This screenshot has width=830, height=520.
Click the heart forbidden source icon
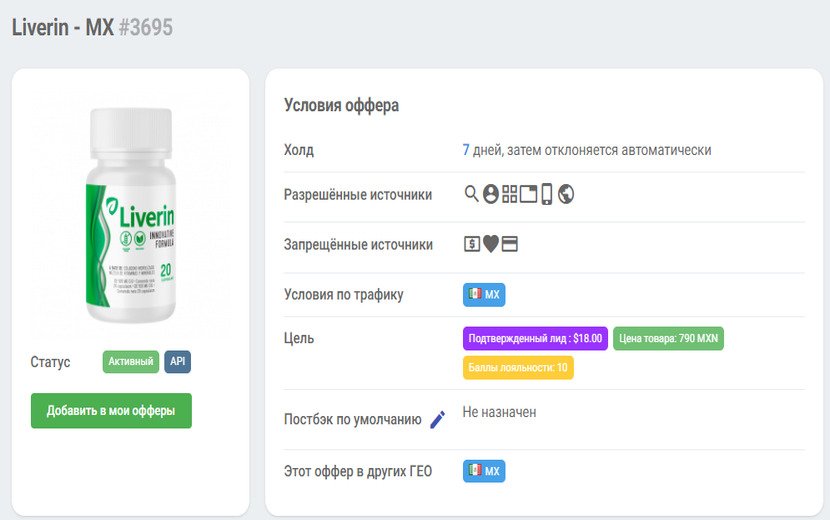tap(490, 244)
